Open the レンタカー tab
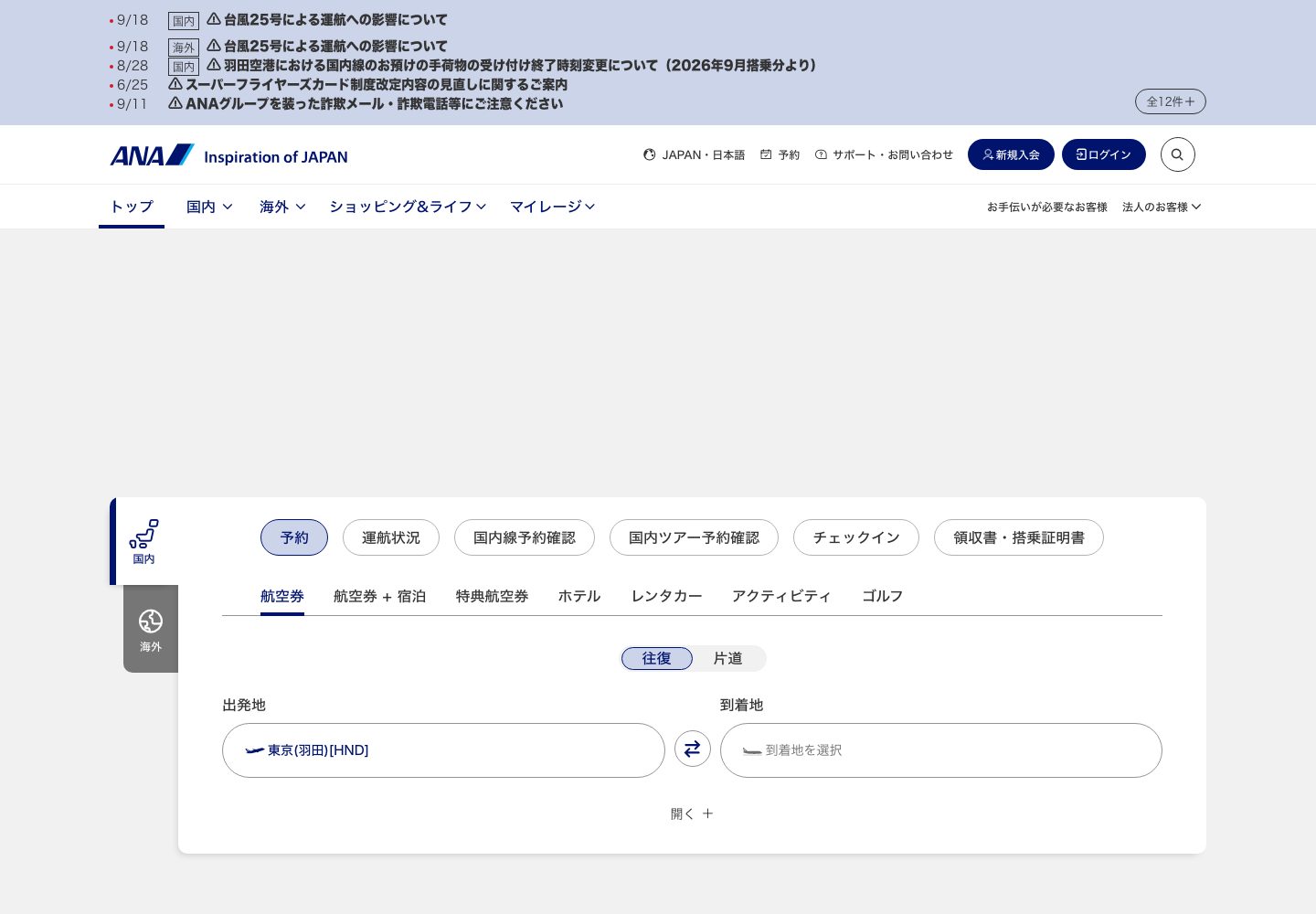 (667, 596)
